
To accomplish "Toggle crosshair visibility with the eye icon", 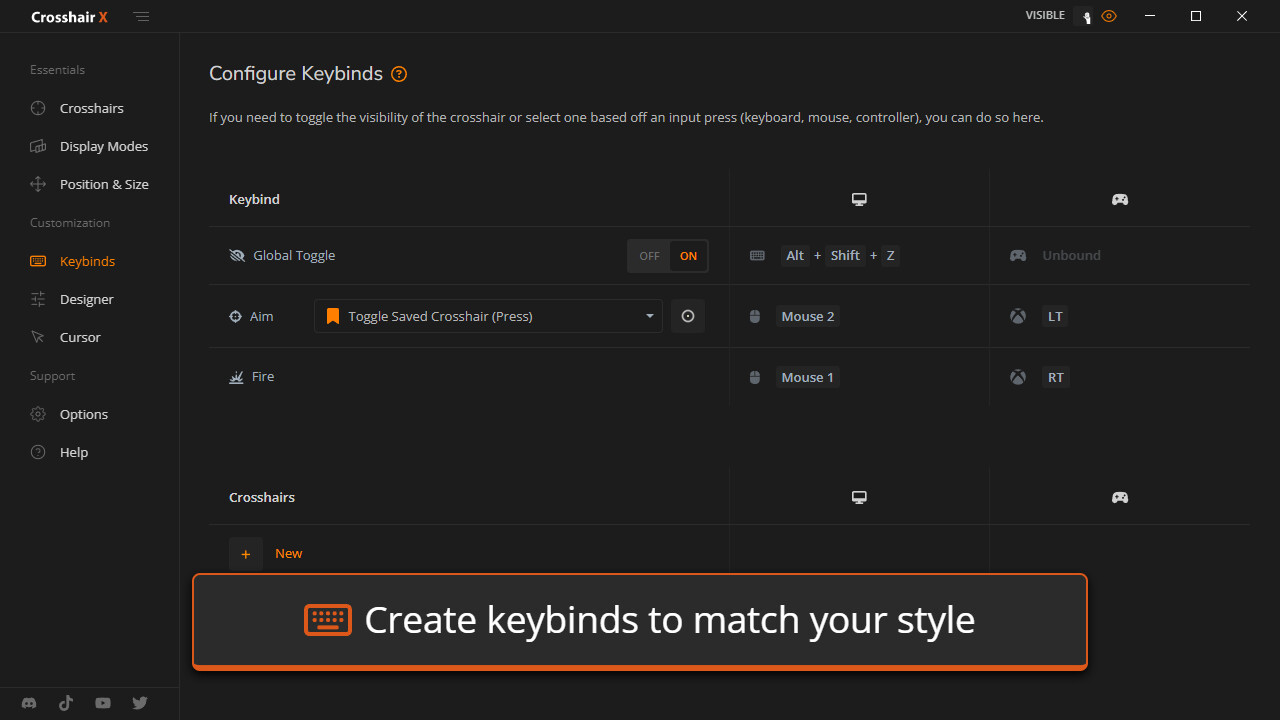I will pyautogui.click(x=1108, y=16).
